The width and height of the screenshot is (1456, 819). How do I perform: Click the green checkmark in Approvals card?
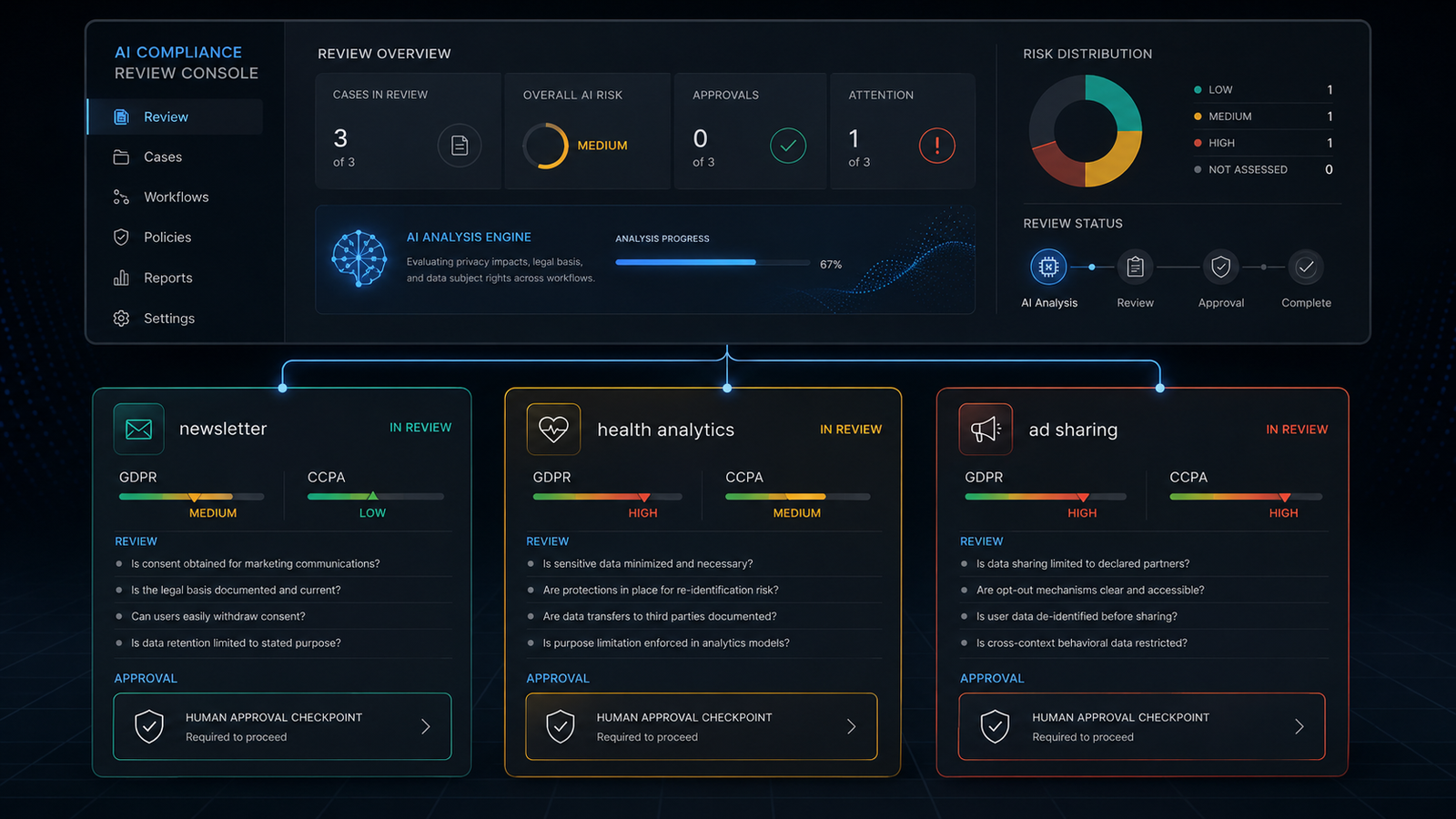point(788,145)
